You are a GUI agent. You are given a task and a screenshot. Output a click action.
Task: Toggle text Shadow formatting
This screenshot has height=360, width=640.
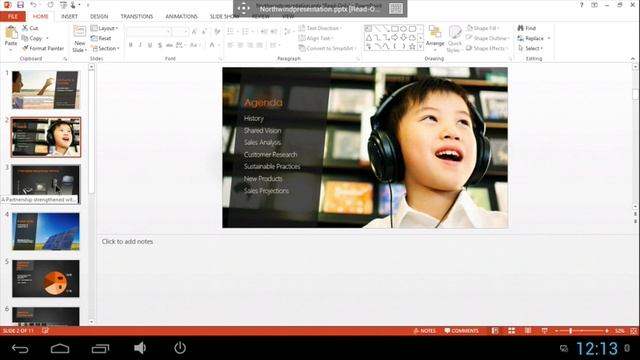click(160, 45)
